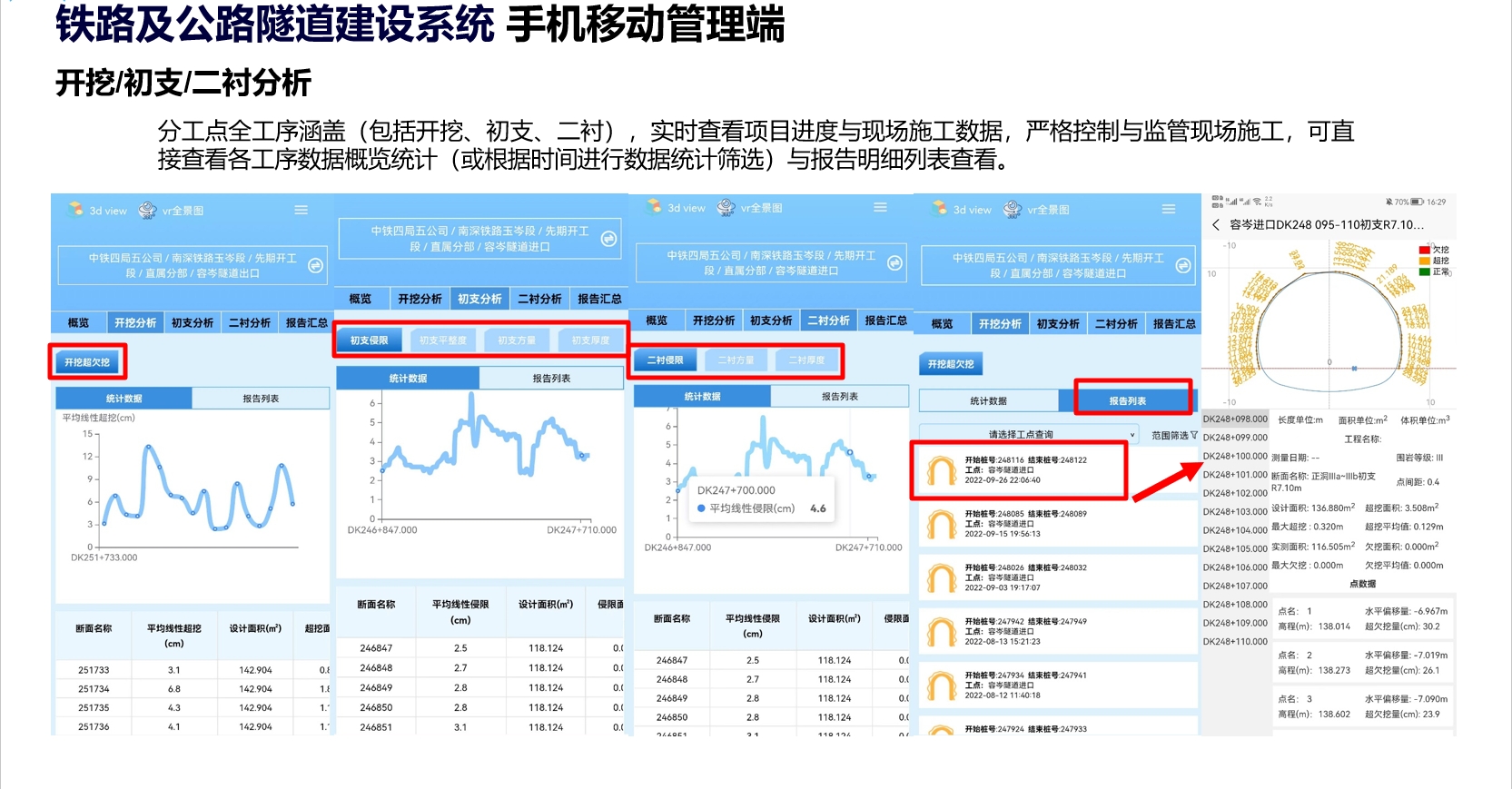The height and width of the screenshot is (789, 1512).
Task: Switch to 统计数据 beside highlighted 报告列表
Action: [988, 400]
